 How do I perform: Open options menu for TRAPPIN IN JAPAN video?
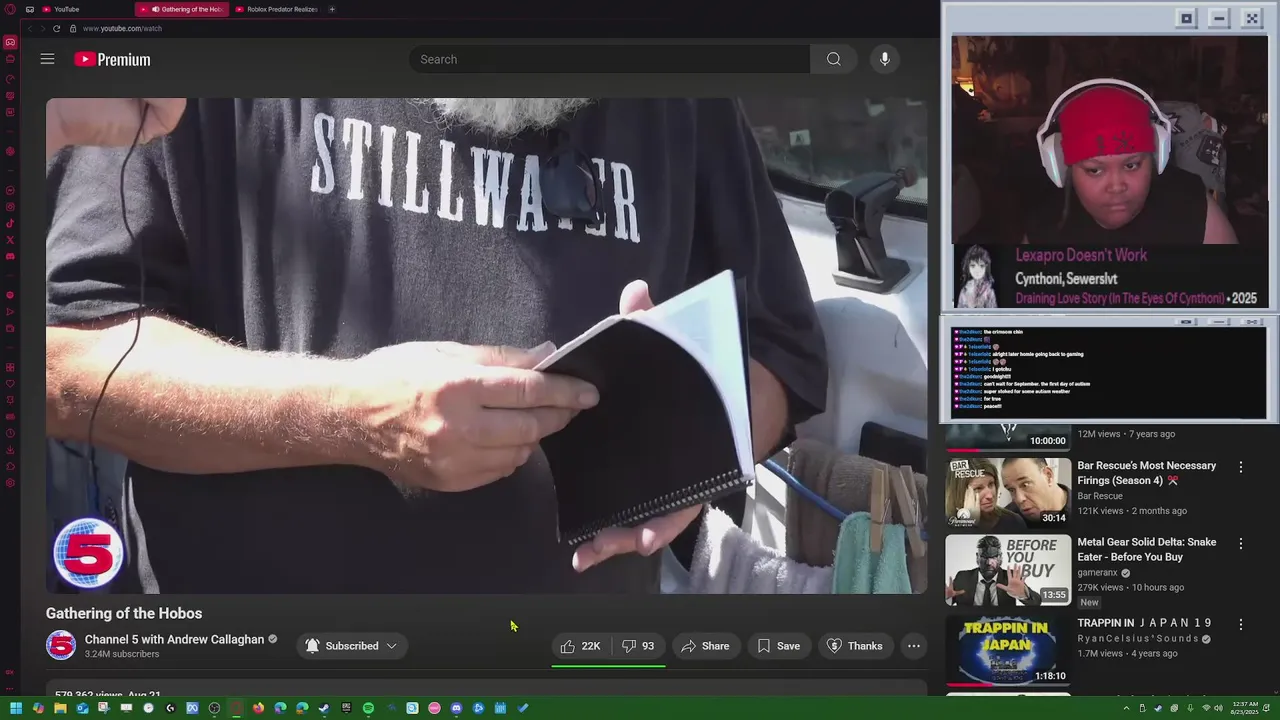point(1241,624)
